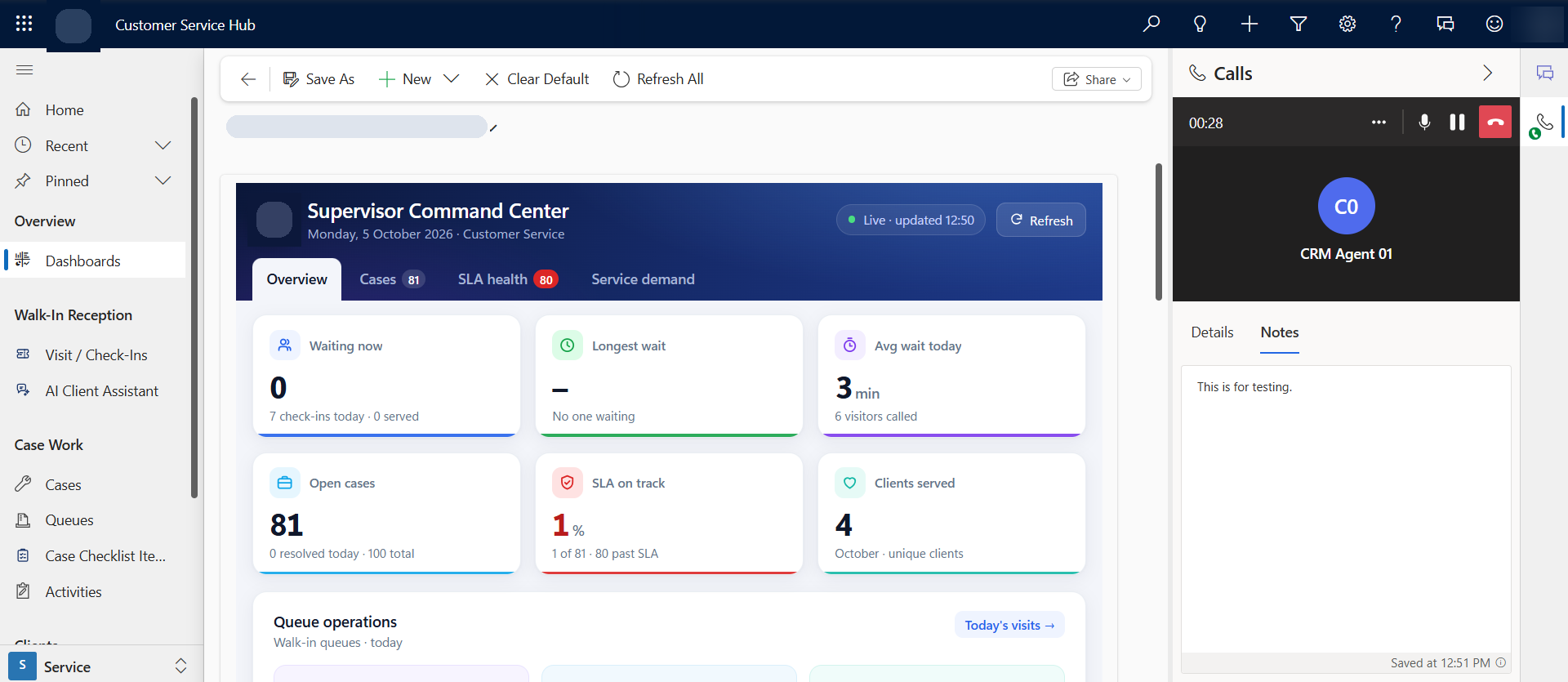Mute the microphone in the call panel
1568x682 pixels.
1424,123
